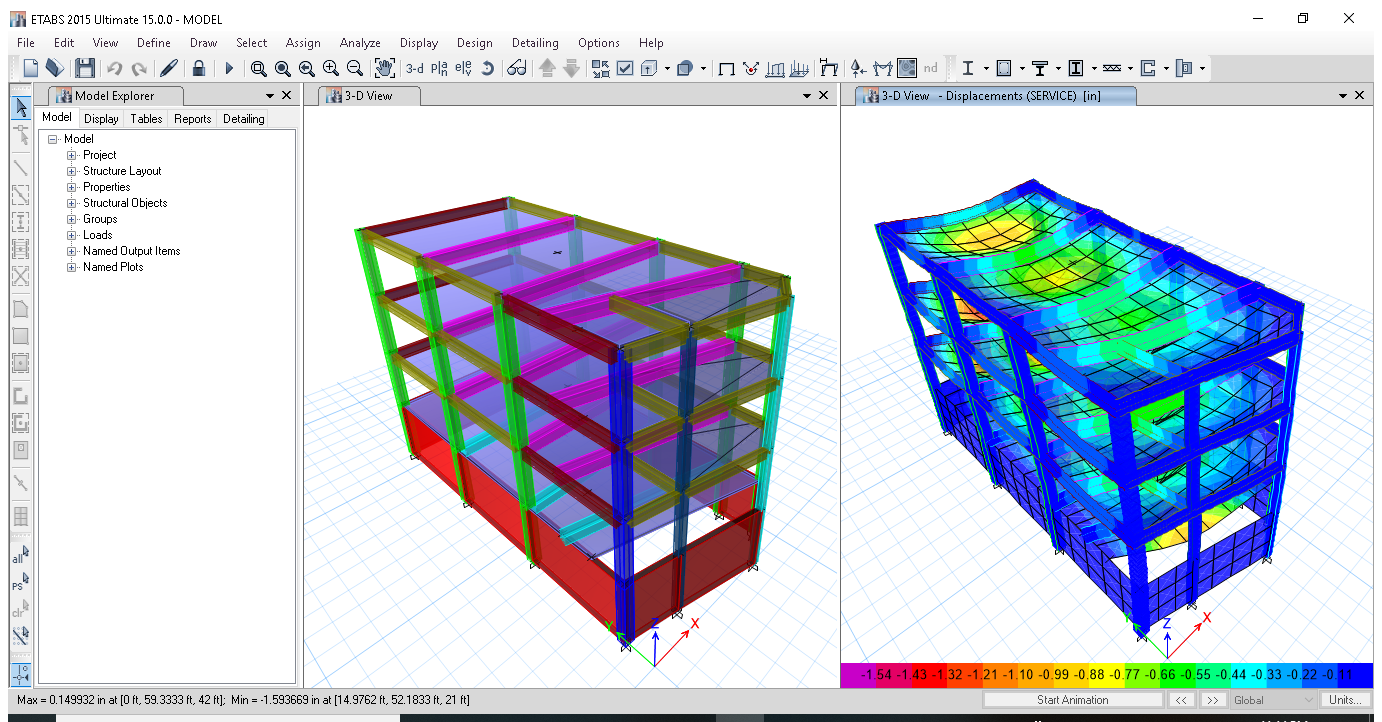Click the glasses perspective toggle icon
1382x722 pixels.
(x=516, y=68)
